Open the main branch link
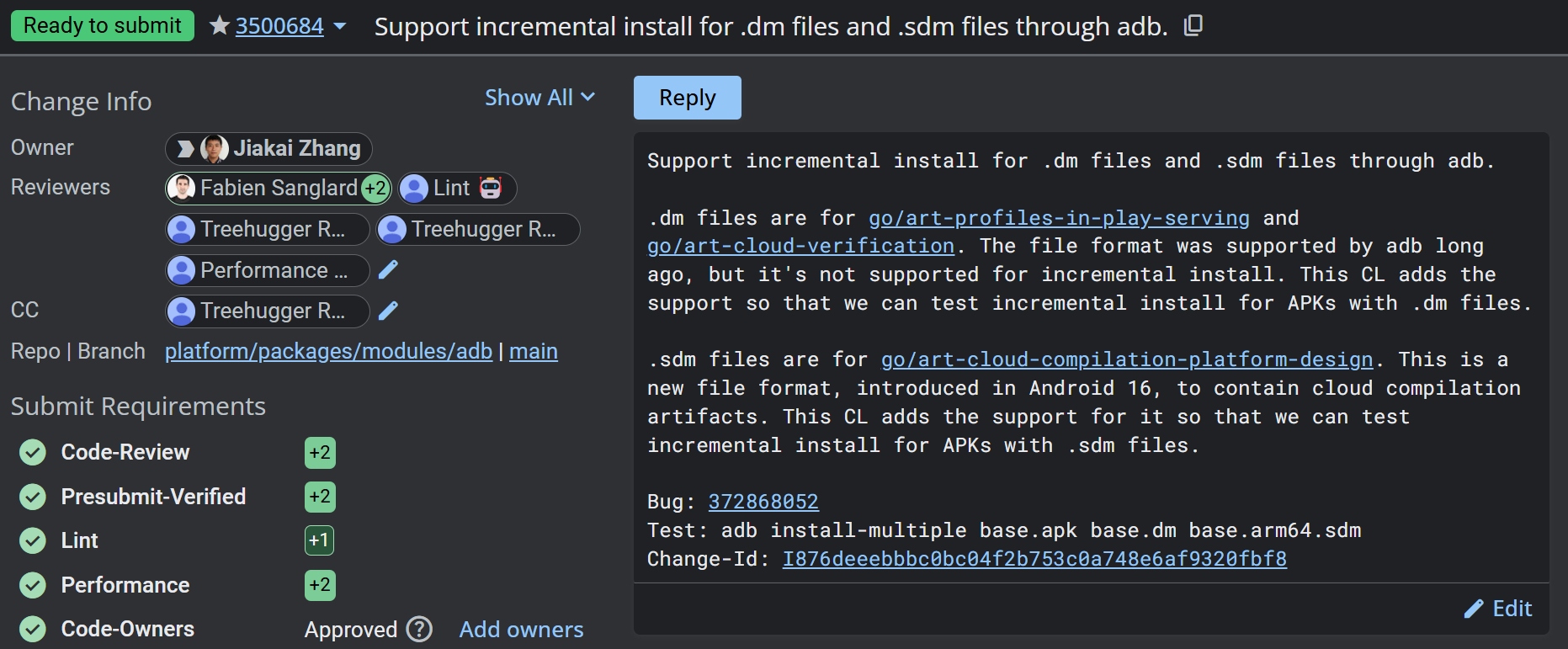Screen dimensions: 1568x649 point(533,351)
